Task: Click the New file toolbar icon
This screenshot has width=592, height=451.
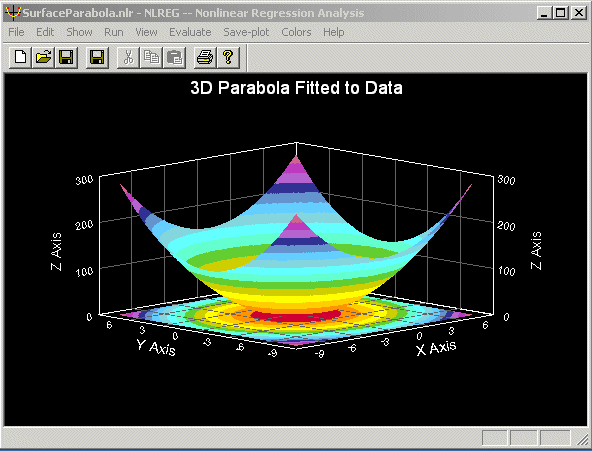Action: pos(20,57)
